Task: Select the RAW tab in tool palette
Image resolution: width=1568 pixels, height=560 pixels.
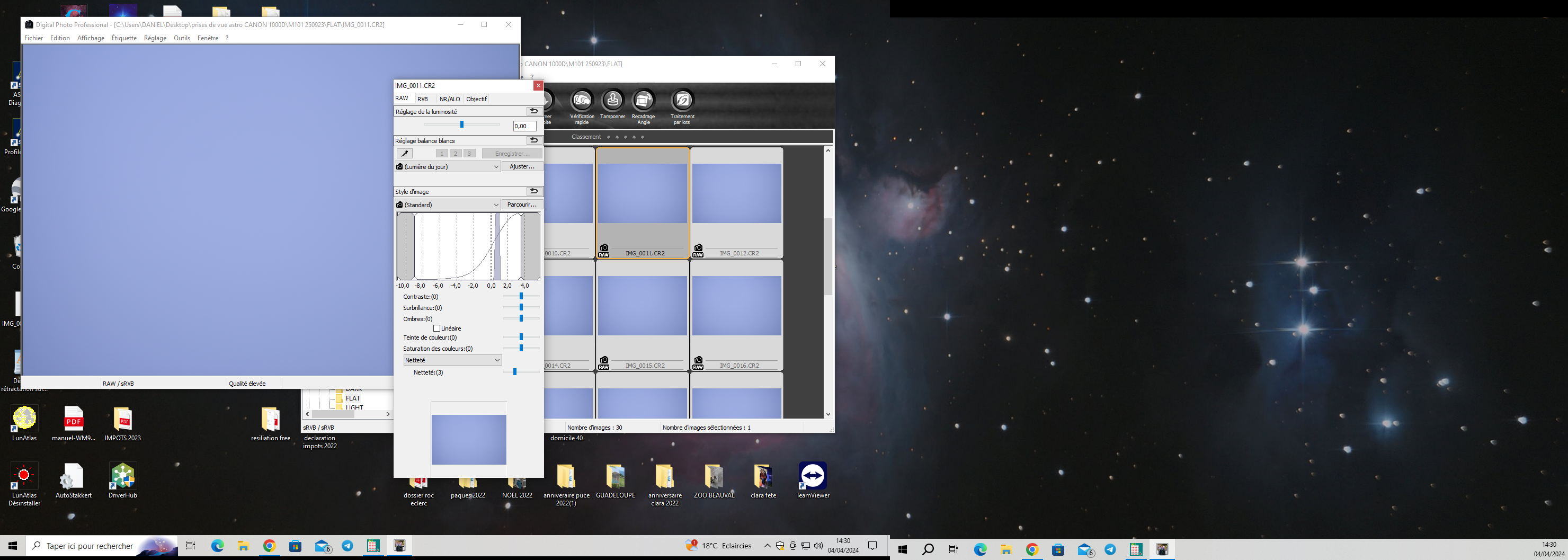Action: click(402, 99)
